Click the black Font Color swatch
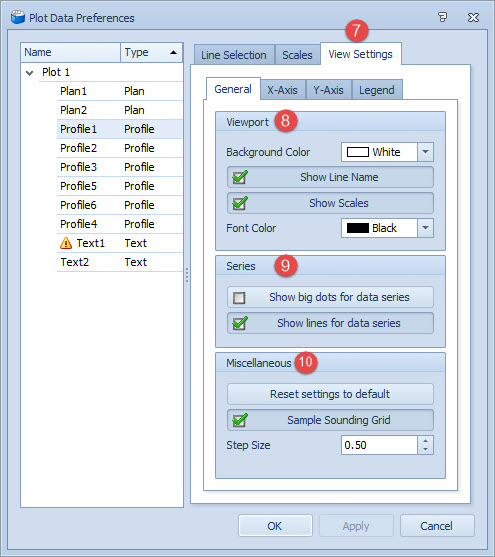The height and width of the screenshot is (557, 495). (357, 228)
